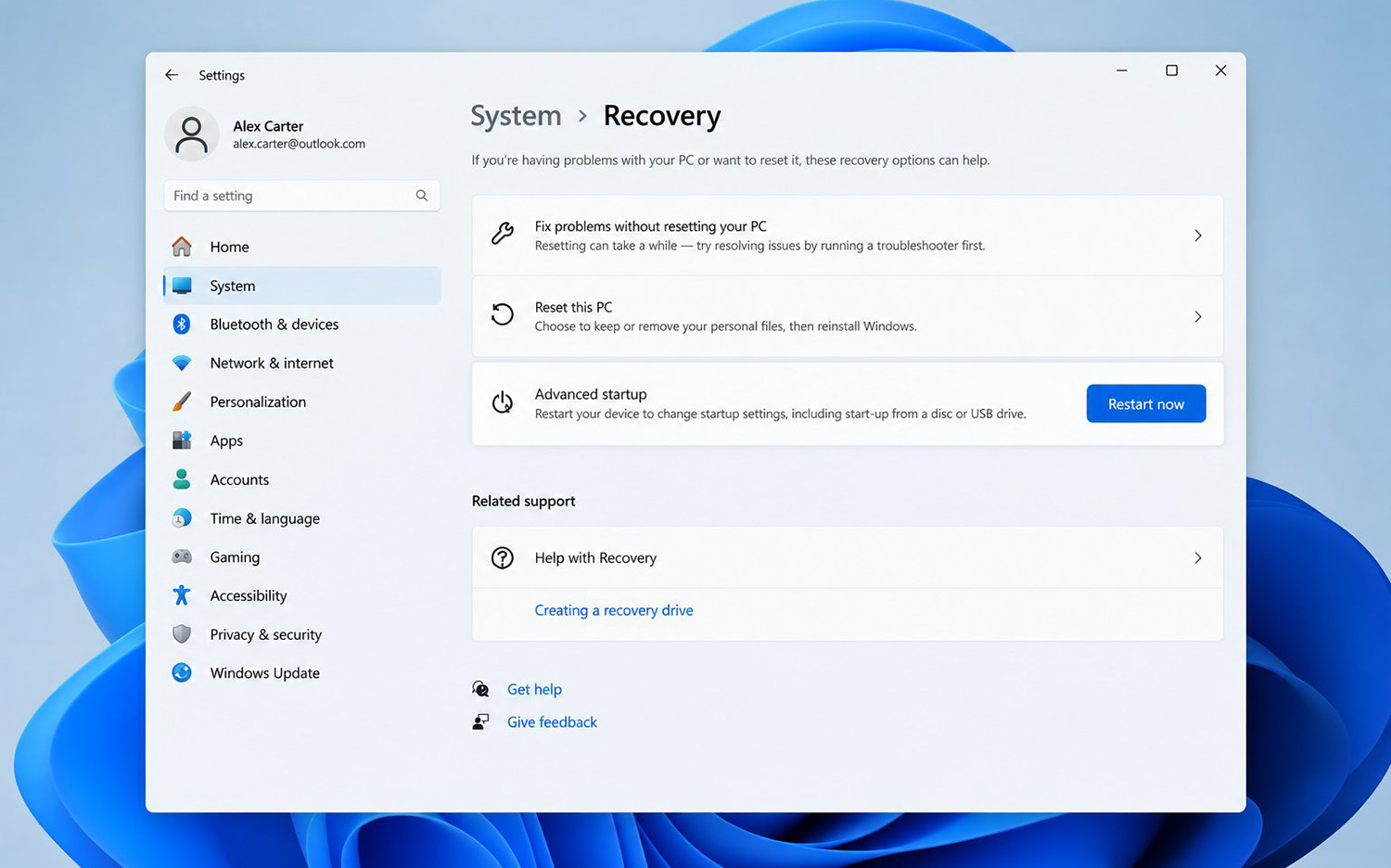Click the Gaming controller icon
Image resolution: width=1391 pixels, height=868 pixels.
coord(182,556)
